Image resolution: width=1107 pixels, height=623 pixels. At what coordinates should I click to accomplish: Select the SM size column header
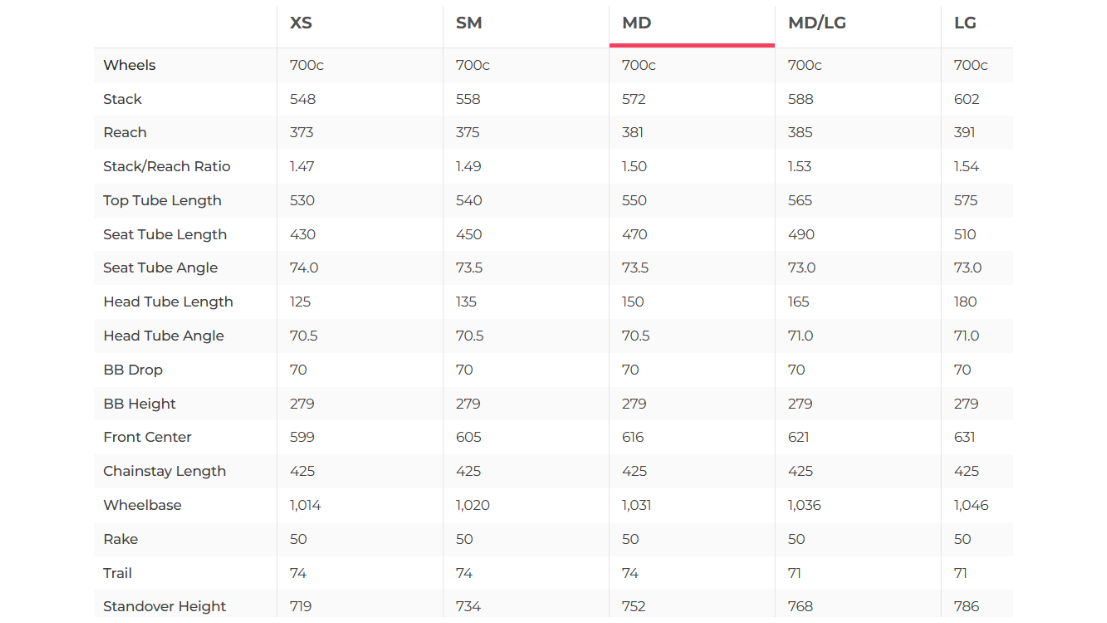(469, 23)
